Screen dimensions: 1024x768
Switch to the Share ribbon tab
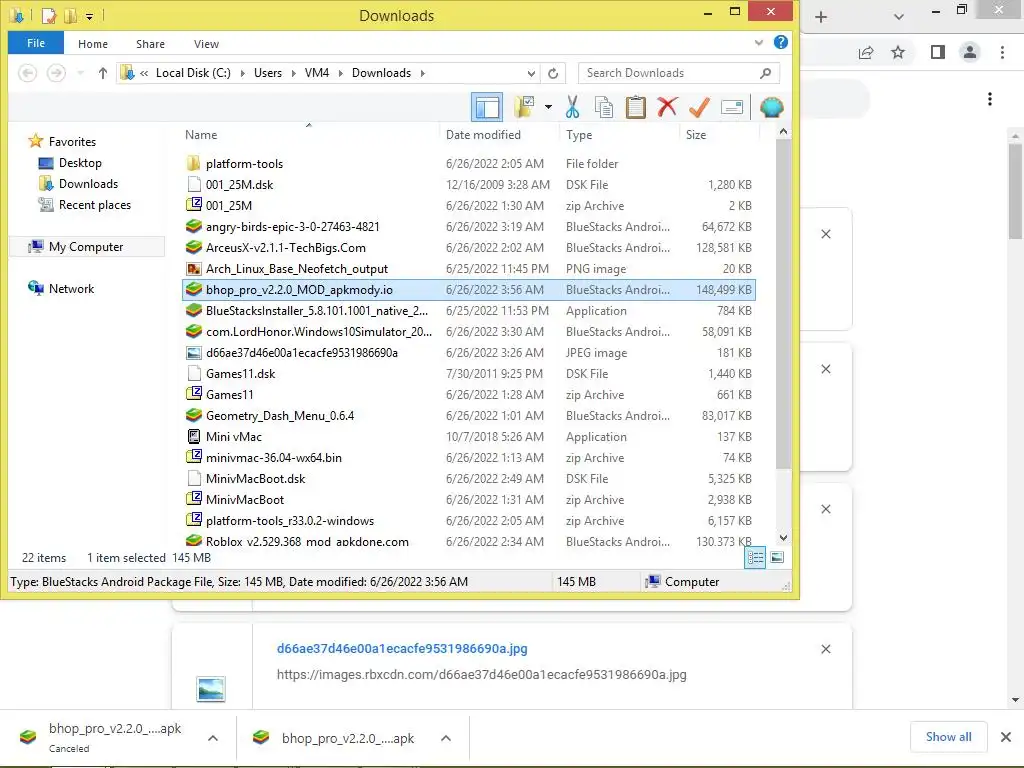(150, 44)
